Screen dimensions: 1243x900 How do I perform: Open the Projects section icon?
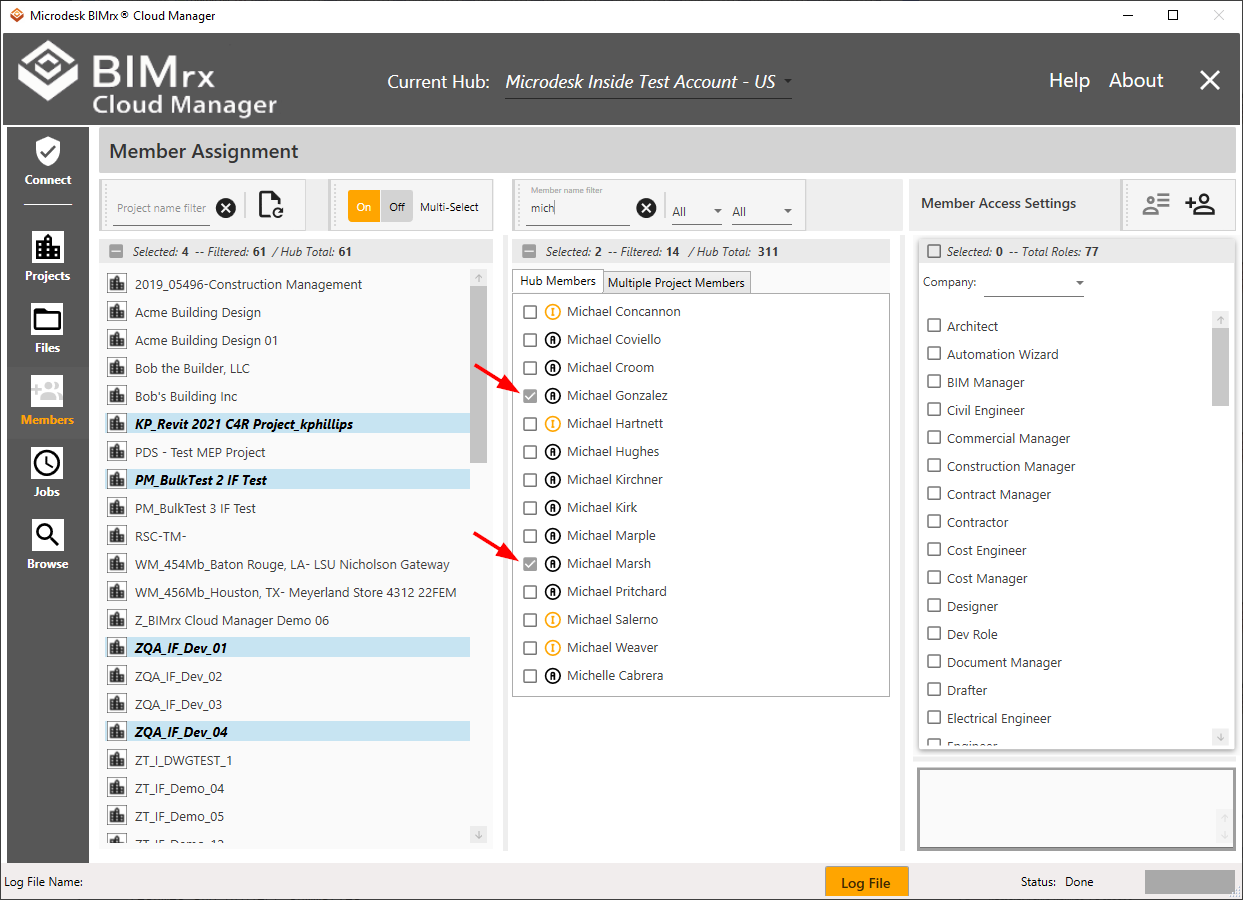48,256
